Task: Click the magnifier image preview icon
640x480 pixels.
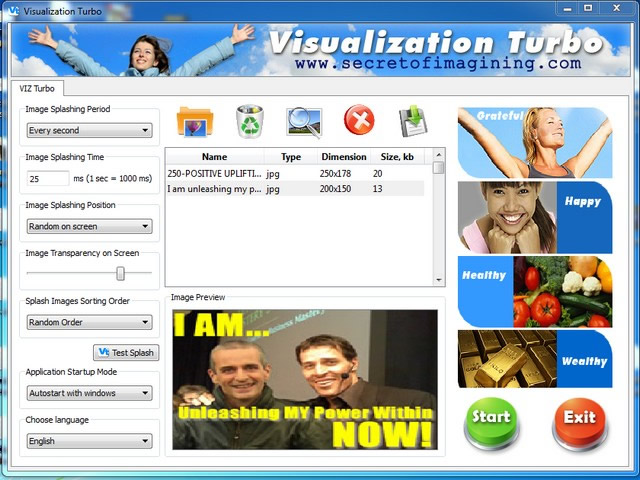Action: (304, 122)
